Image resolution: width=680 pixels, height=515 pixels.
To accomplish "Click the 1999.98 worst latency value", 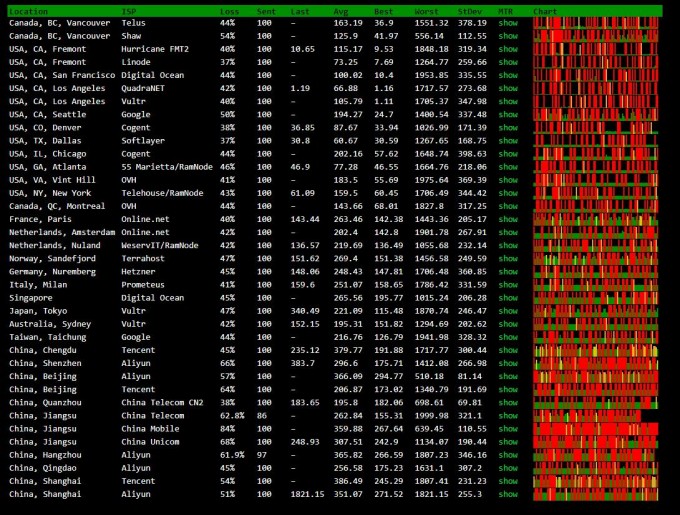I will (x=431, y=416).
